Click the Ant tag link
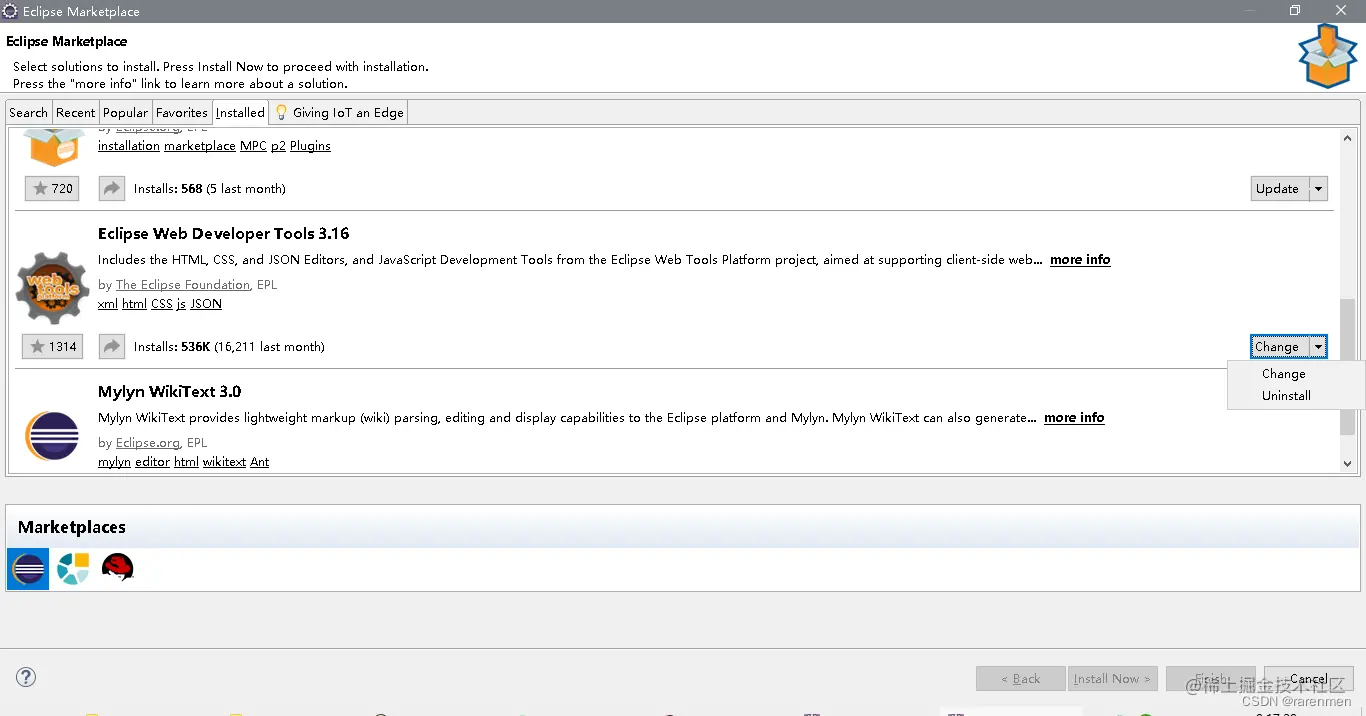Viewport: 1366px width, 716px height. pyautogui.click(x=260, y=462)
